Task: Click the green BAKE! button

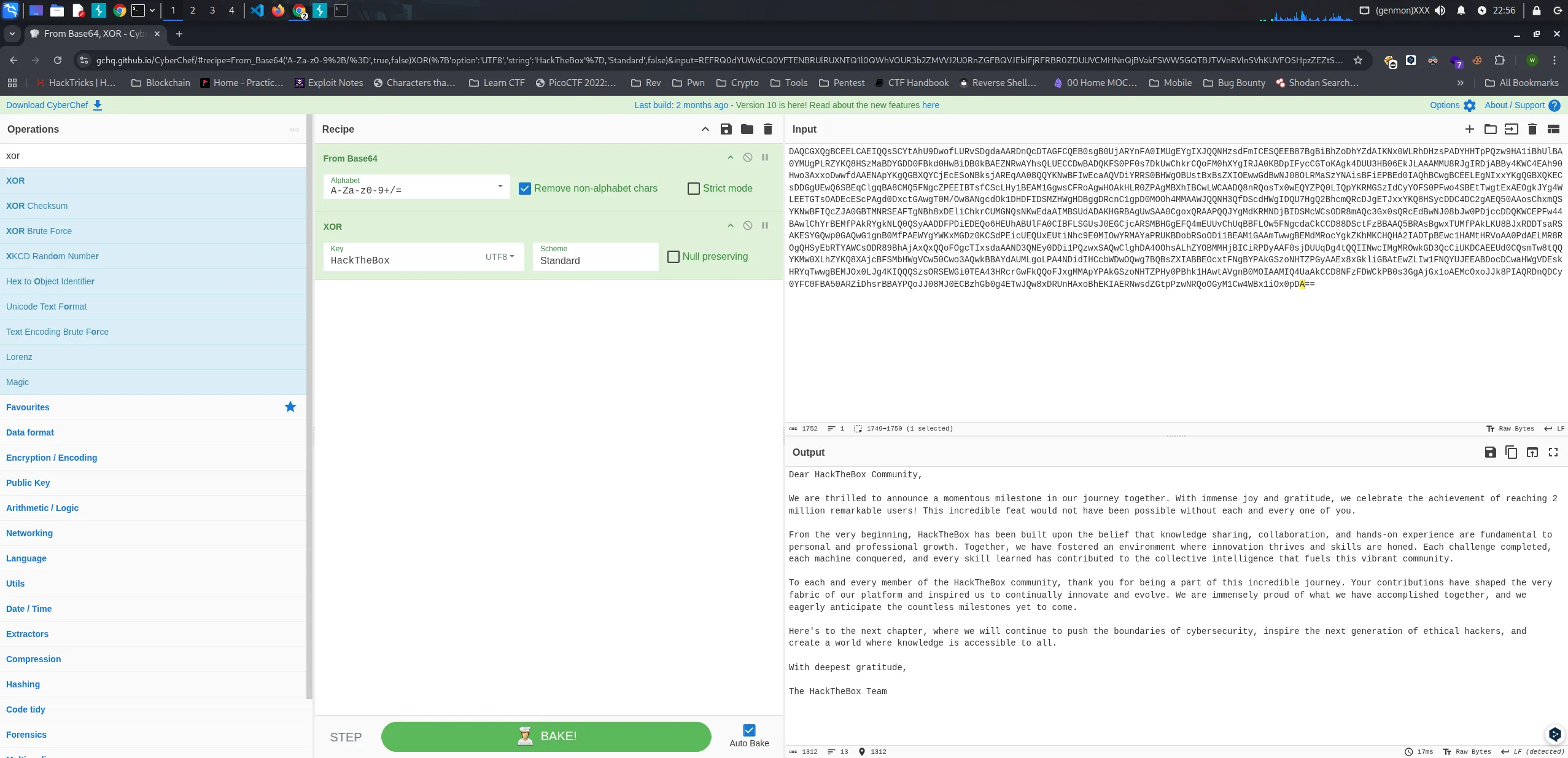Action: (x=546, y=737)
